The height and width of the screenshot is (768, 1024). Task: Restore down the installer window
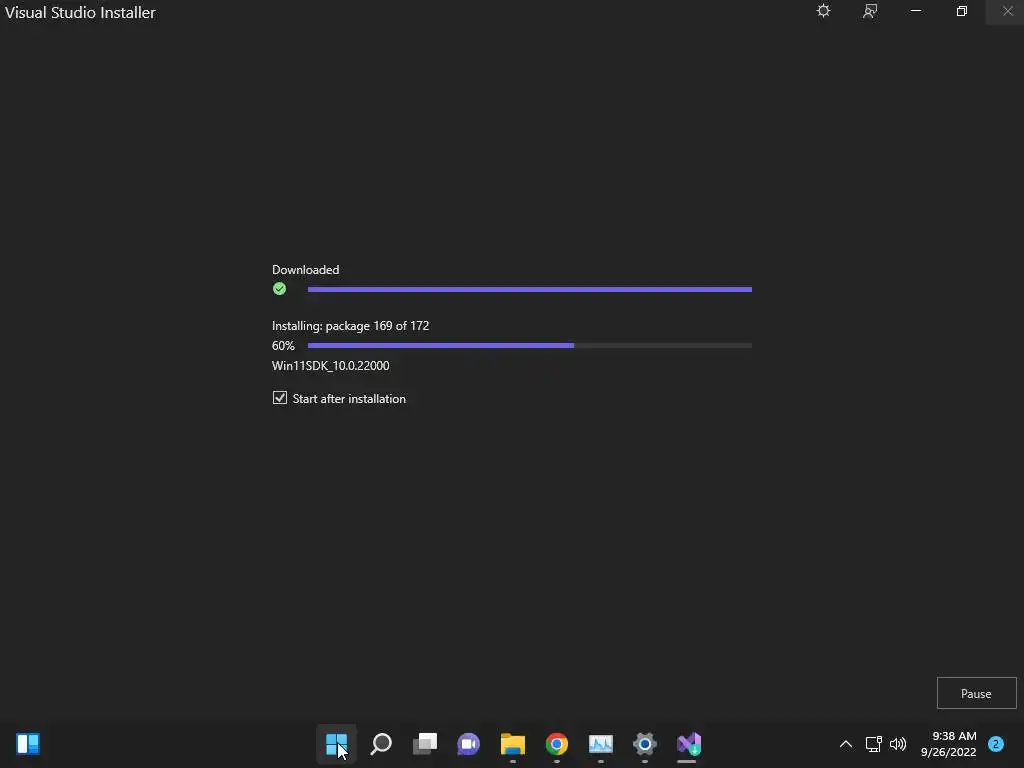click(x=962, y=11)
